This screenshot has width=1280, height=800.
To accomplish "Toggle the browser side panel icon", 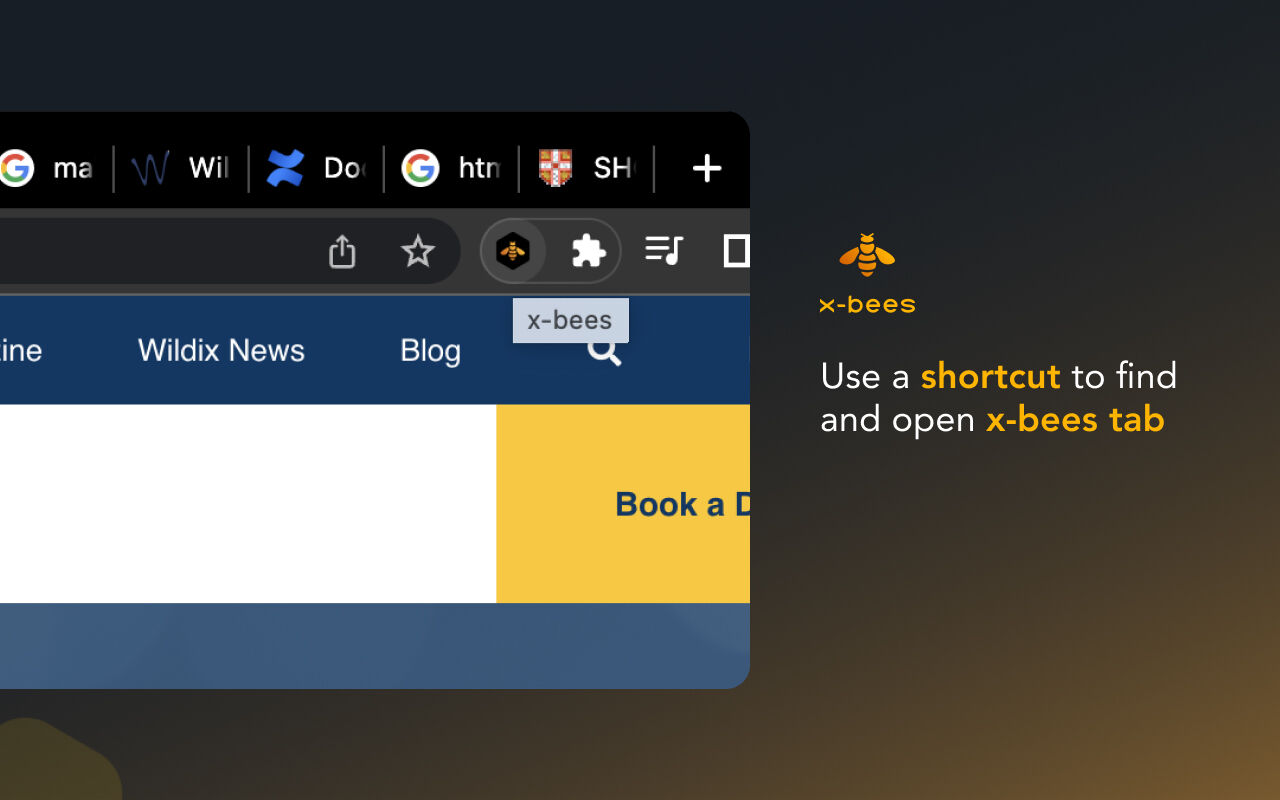I will pyautogui.click(x=736, y=250).
